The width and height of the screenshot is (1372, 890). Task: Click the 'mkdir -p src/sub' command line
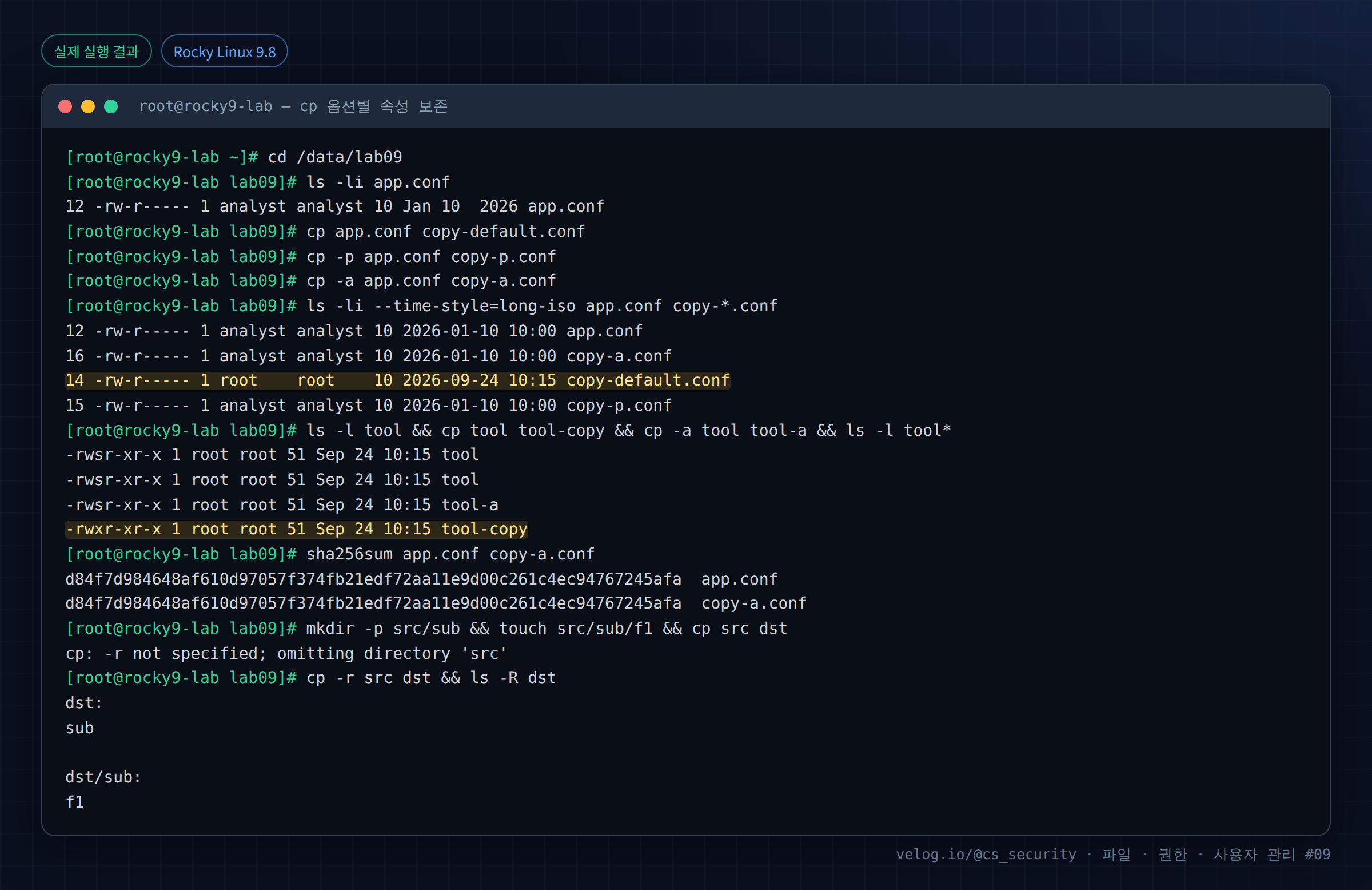point(426,628)
